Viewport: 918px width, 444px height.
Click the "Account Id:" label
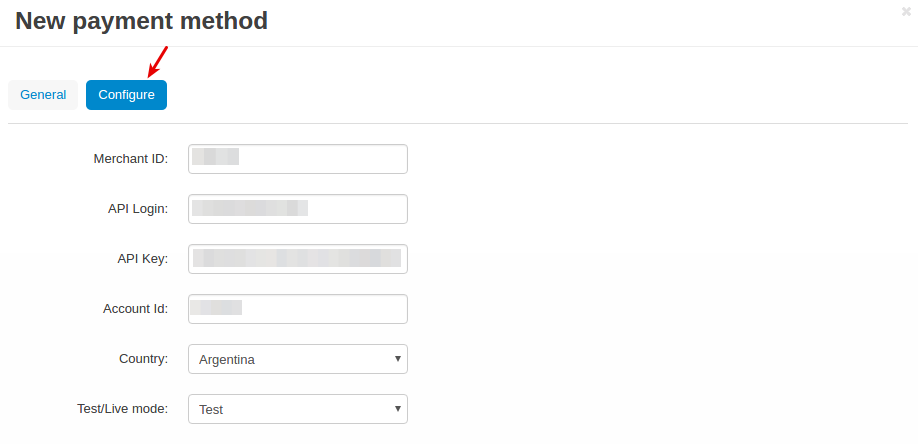coord(135,309)
